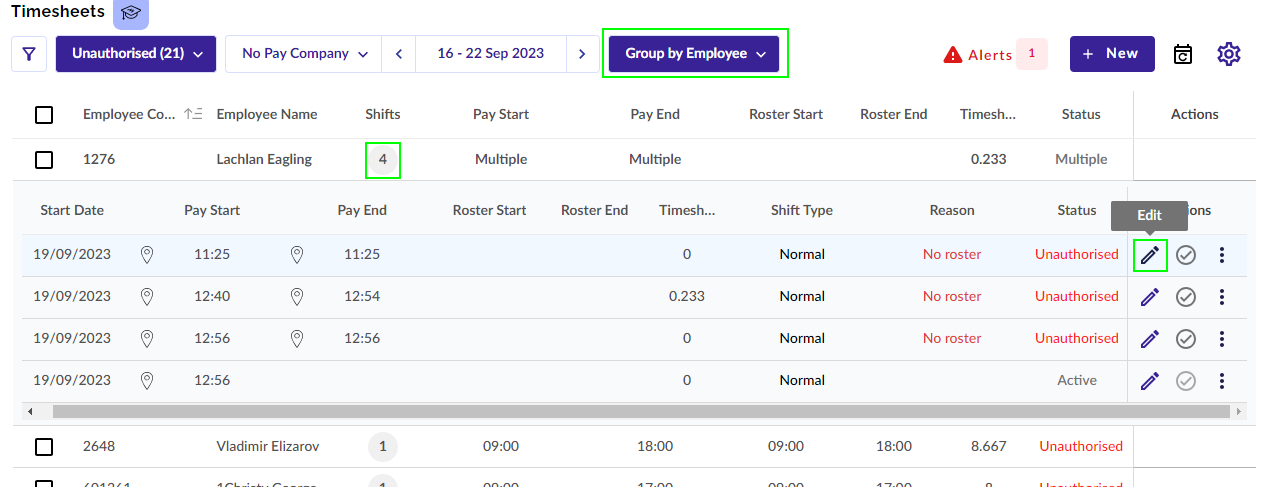Select the Lachlan Eagling row checkbox
The image size is (1266, 487).
44,160
